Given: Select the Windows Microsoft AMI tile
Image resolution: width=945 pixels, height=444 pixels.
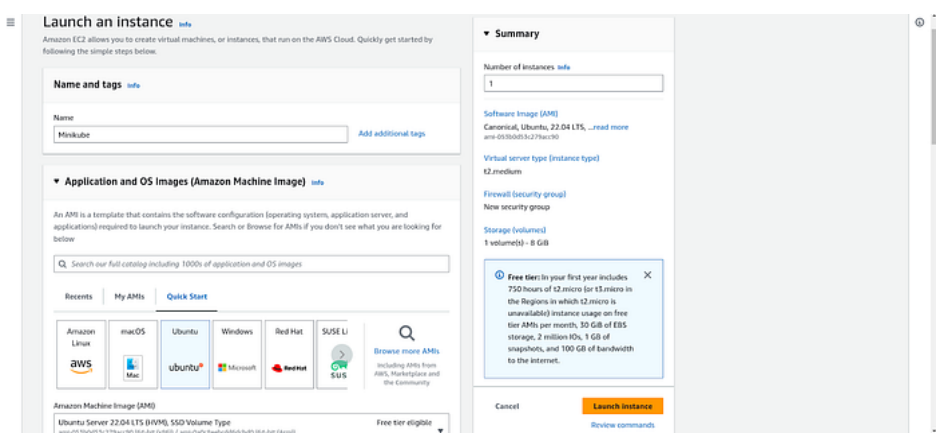Looking at the screenshot, I should [x=237, y=354].
